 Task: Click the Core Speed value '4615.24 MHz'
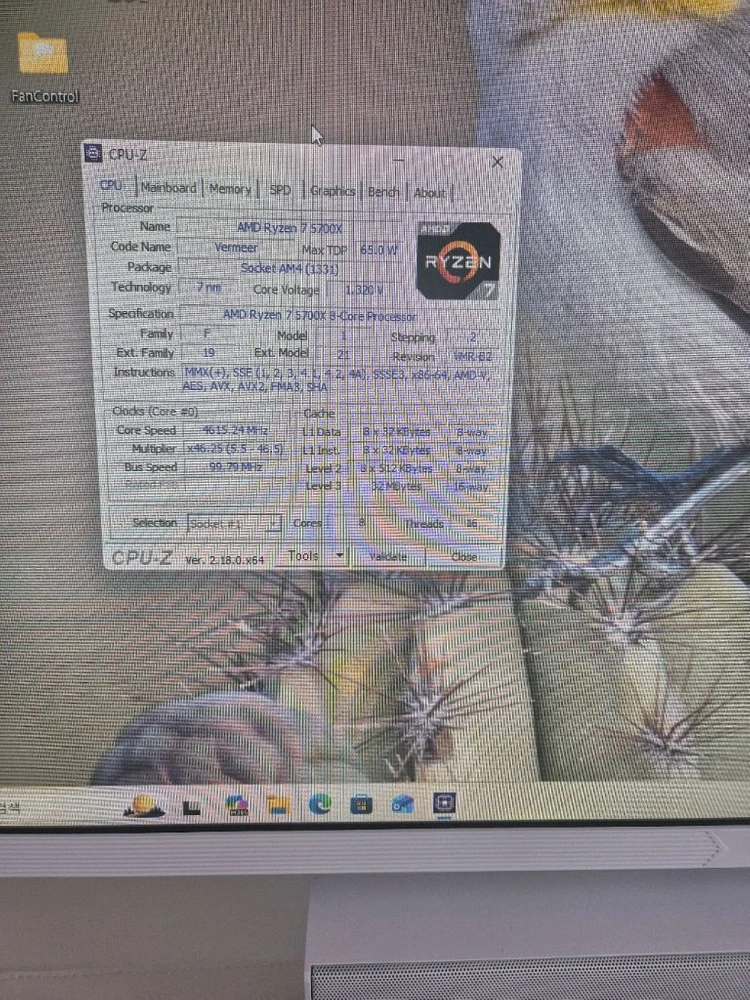coord(235,430)
